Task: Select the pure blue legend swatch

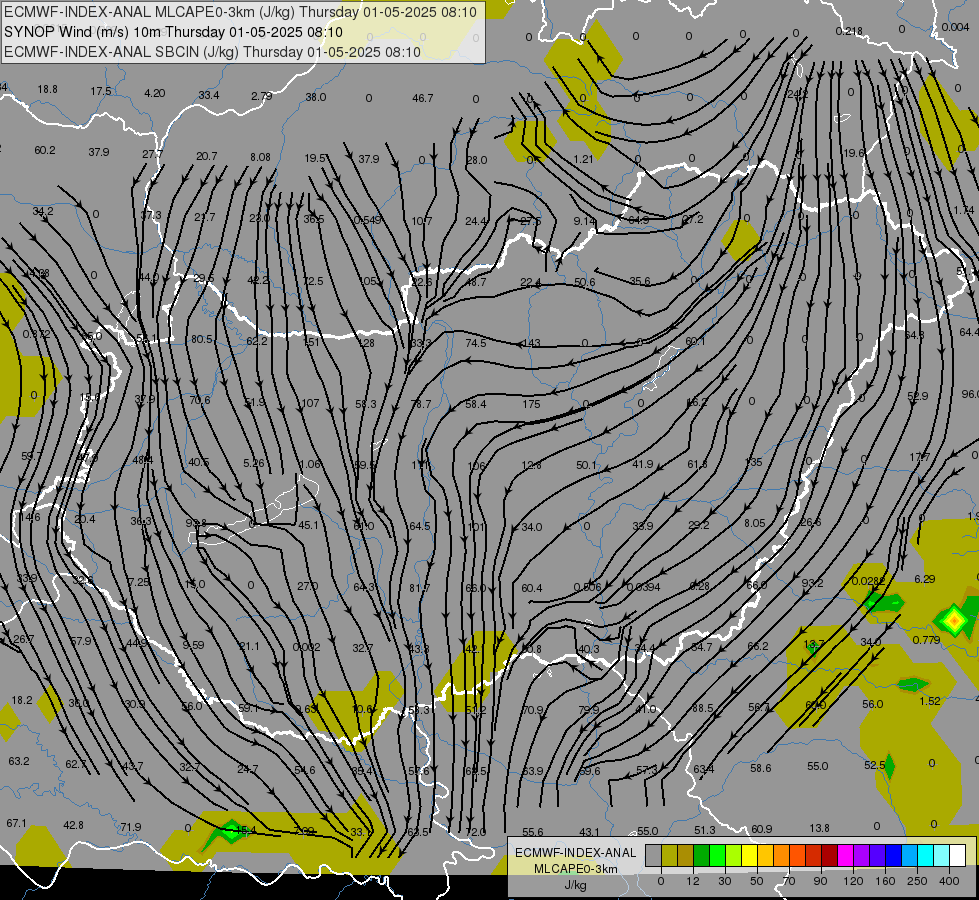Action: (893, 855)
